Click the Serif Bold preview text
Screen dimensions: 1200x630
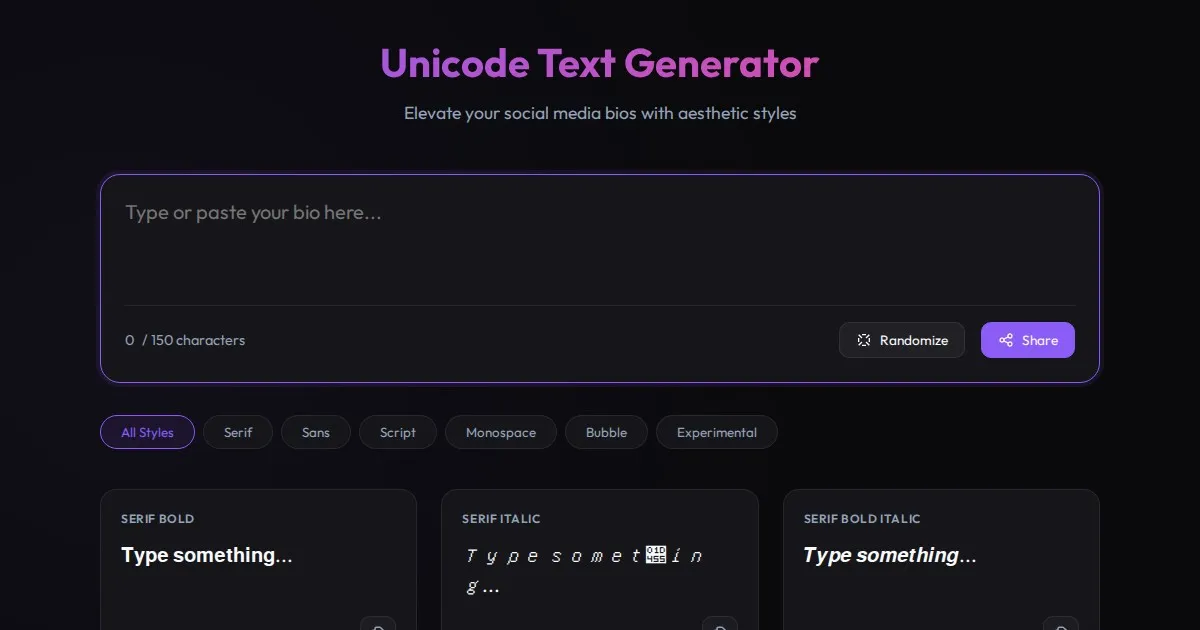[x=207, y=555]
